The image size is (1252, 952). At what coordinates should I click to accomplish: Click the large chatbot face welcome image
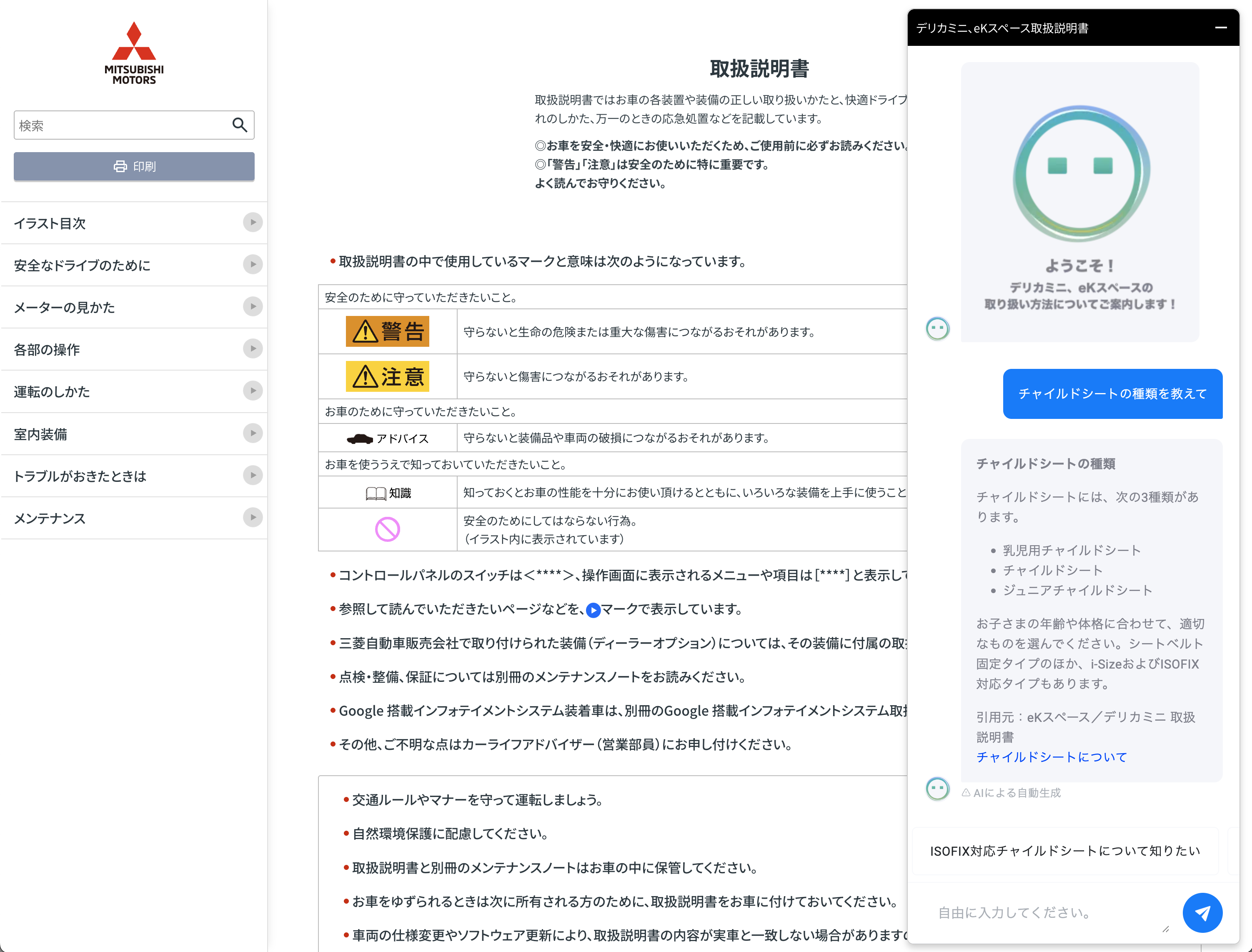(1081, 173)
